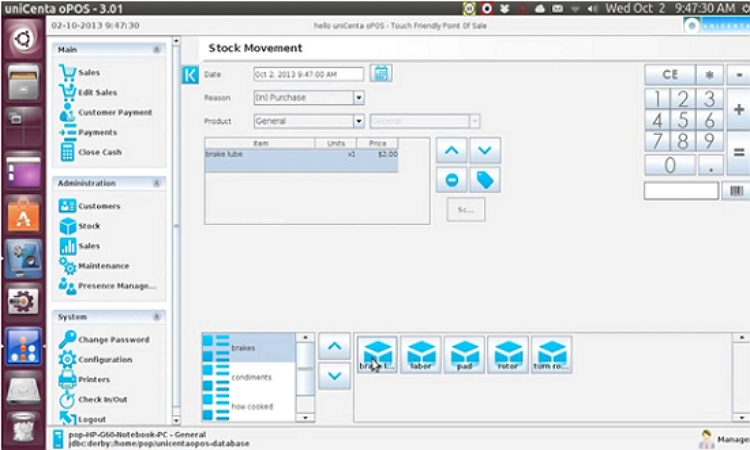Click the price tag attributes button
The image size is (750, 450).
tap(485, 180)
